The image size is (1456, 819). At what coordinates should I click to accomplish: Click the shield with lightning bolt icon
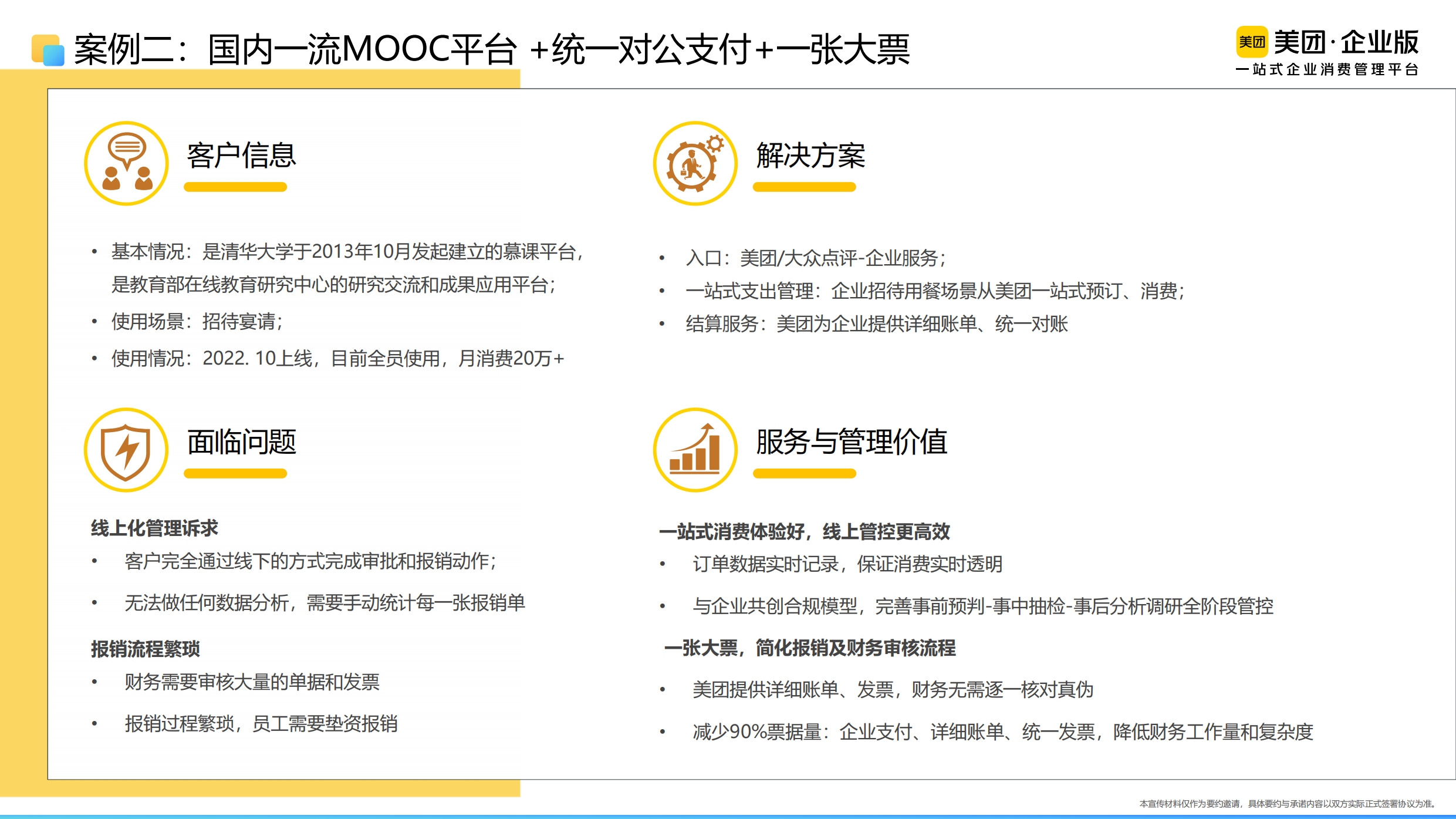tap(126, 450)
